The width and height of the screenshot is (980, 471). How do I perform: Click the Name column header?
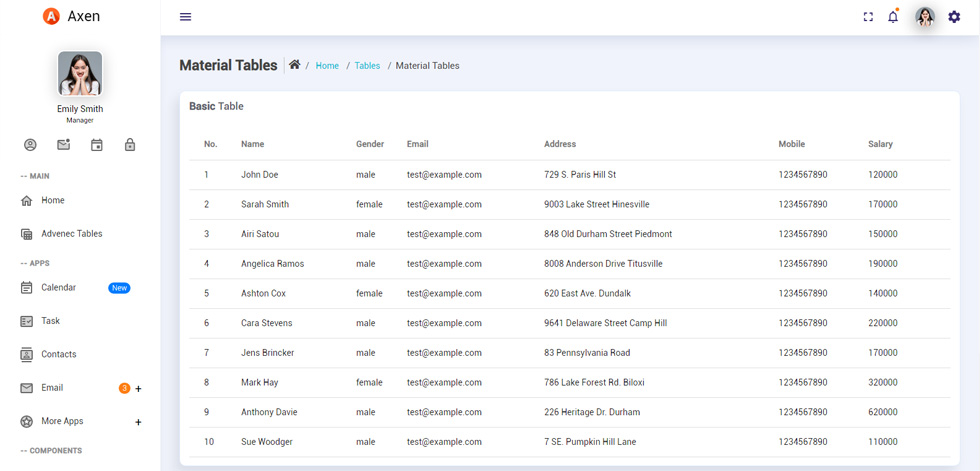(x=252, y=144)
